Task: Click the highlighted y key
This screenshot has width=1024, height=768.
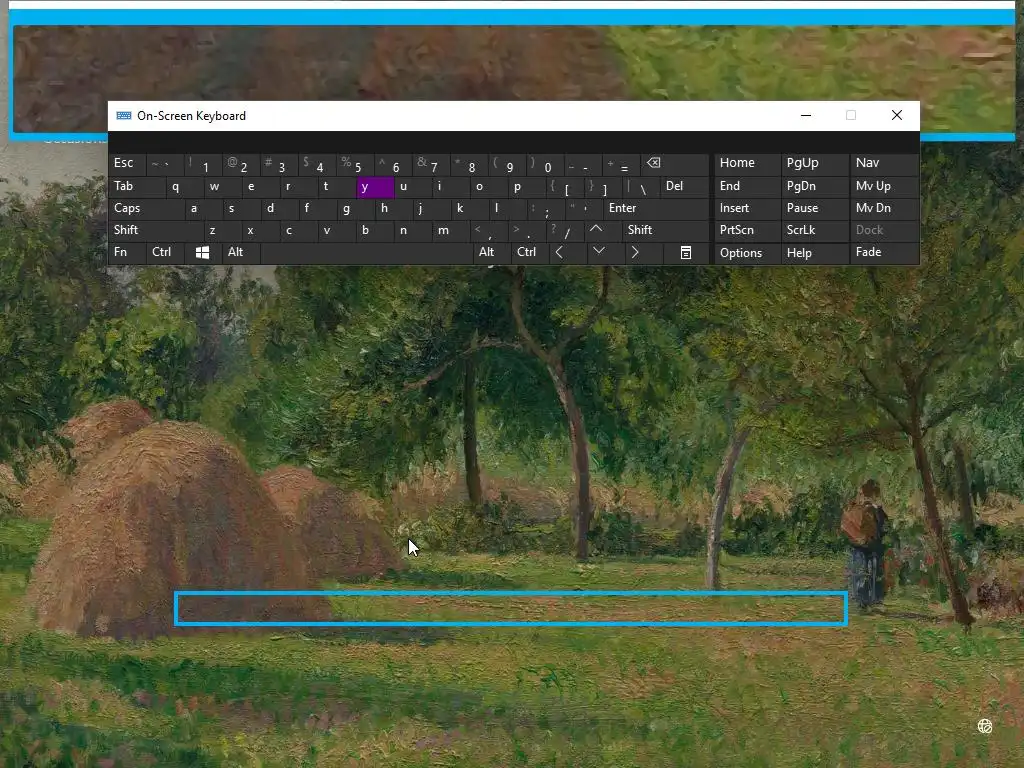Action: (375, 187)
